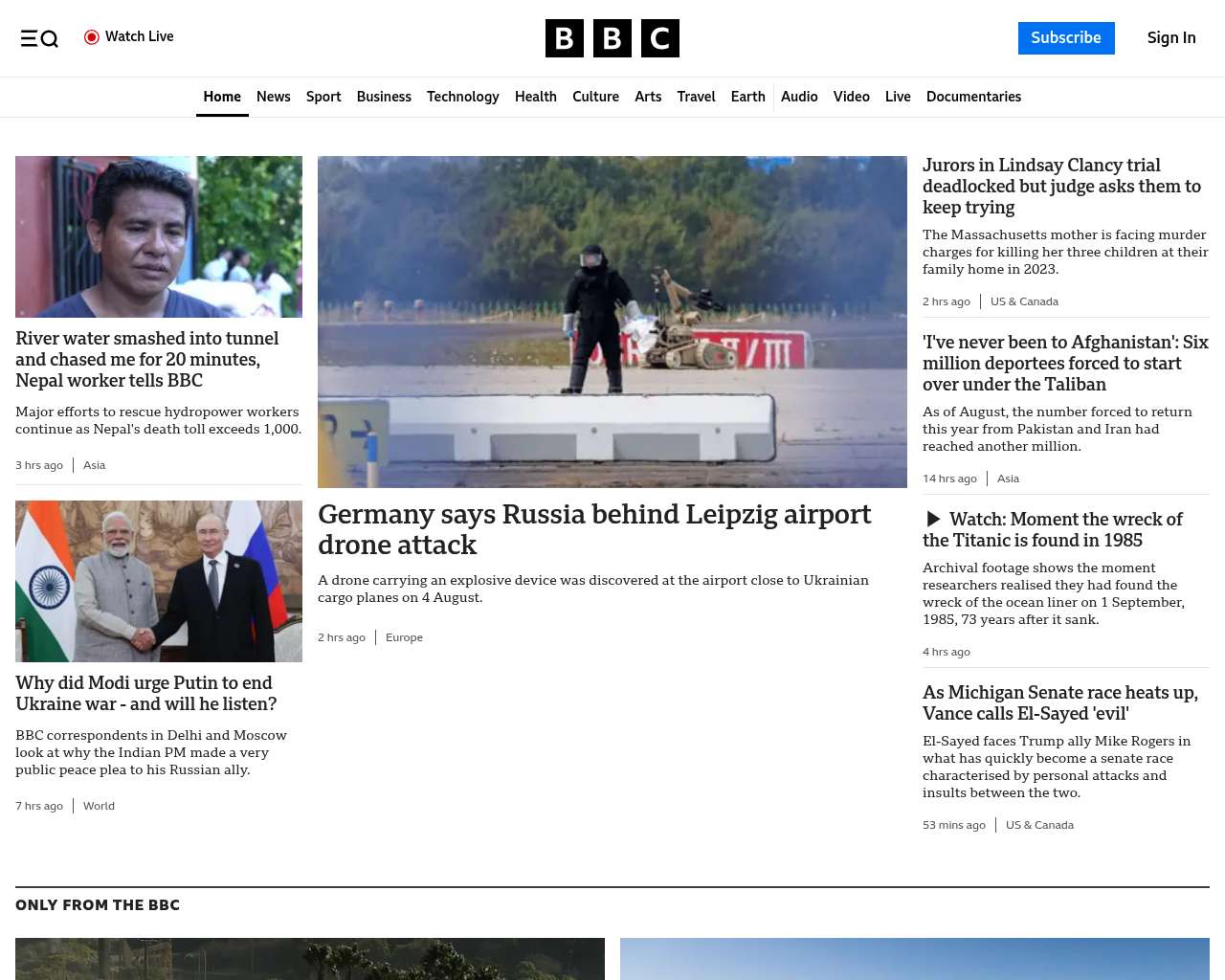Switch to the Technology tab
This screenshot has width=1225, height=980.
click(463, 97)
